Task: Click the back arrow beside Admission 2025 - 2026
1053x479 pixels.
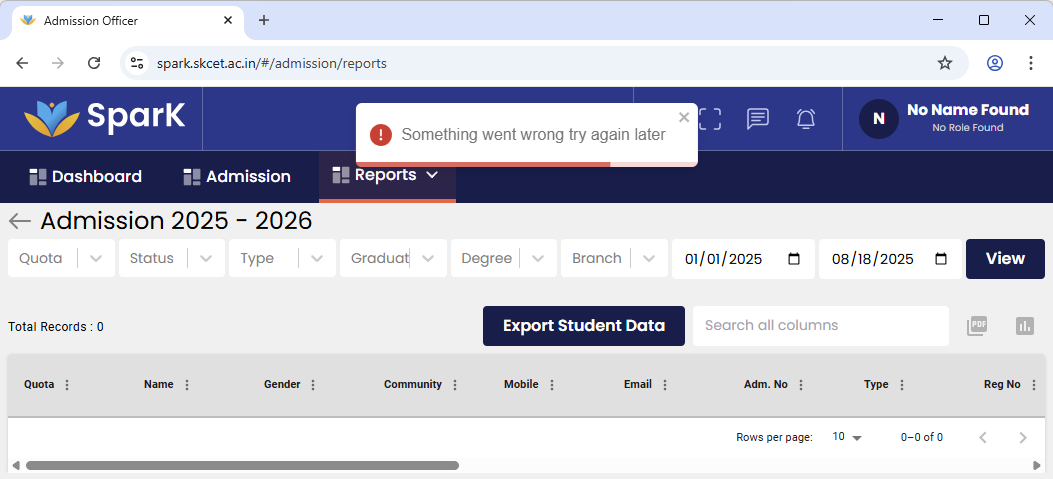Action: [x=19, y=221]
